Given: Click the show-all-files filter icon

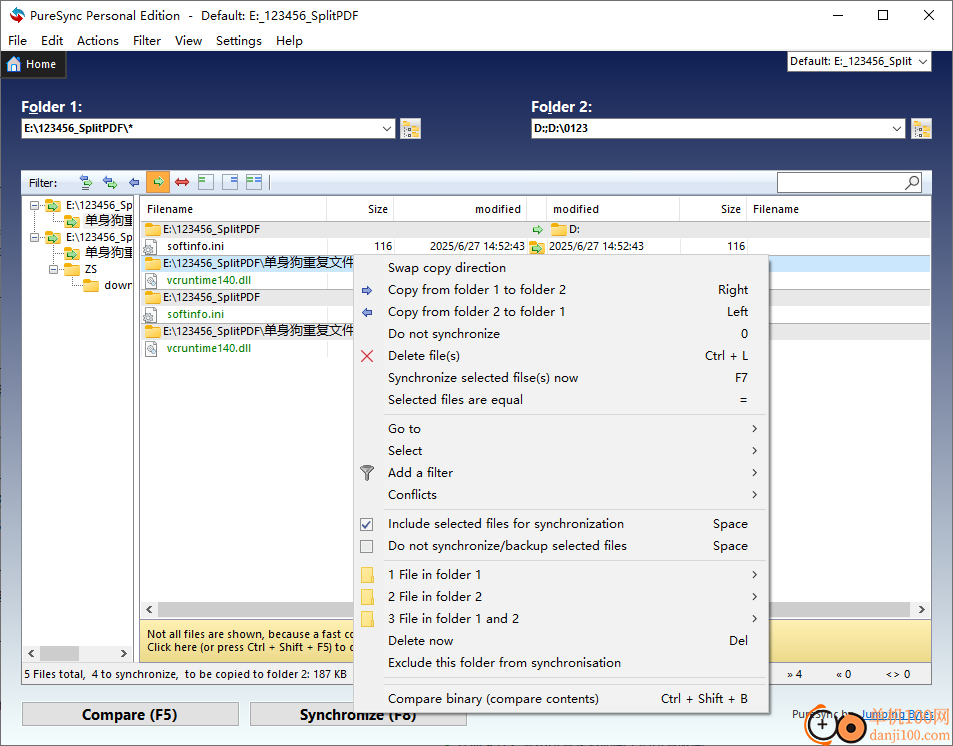Looking at the screenshot, I should (86, 182).
